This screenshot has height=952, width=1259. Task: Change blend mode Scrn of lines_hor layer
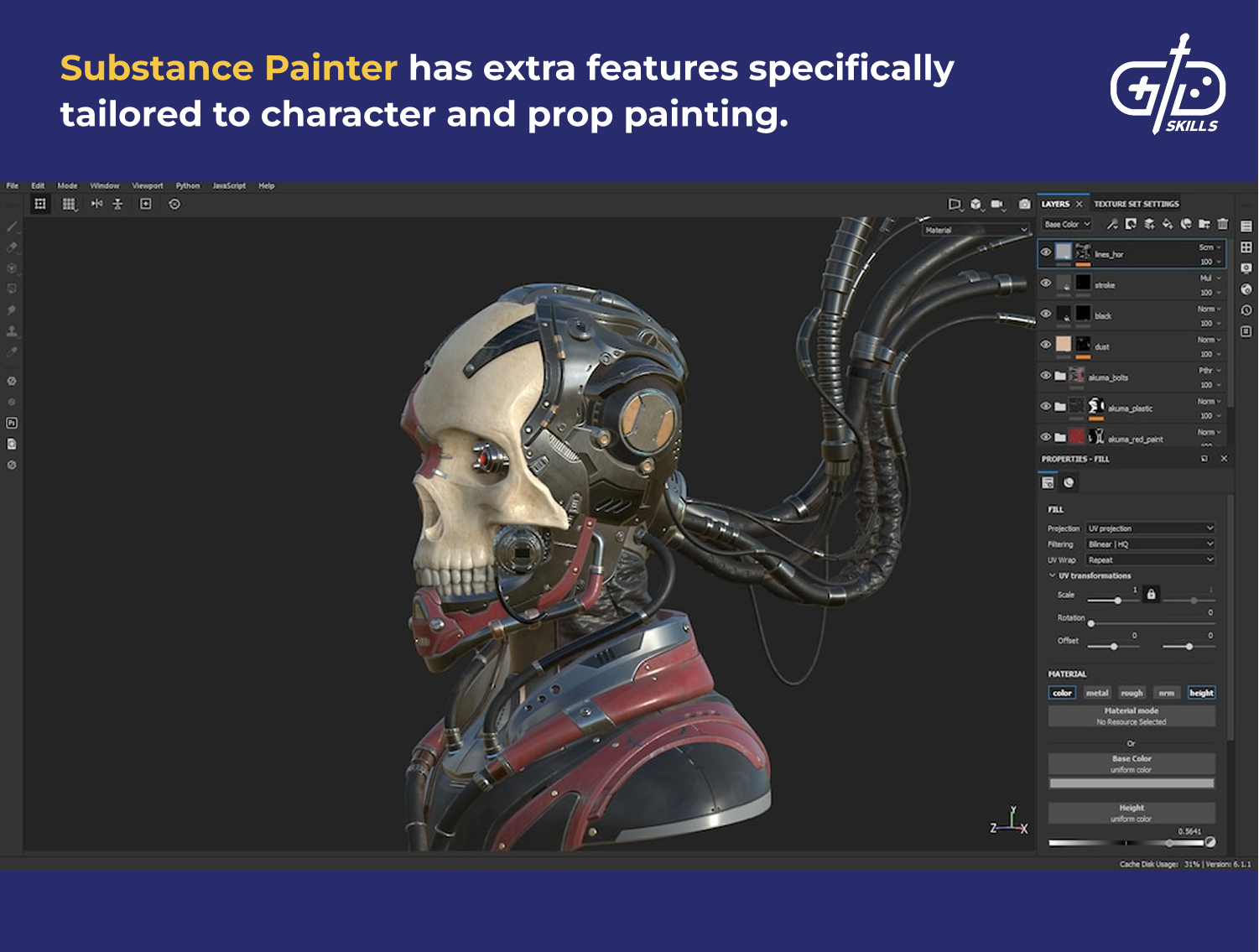click(1210, 247)
